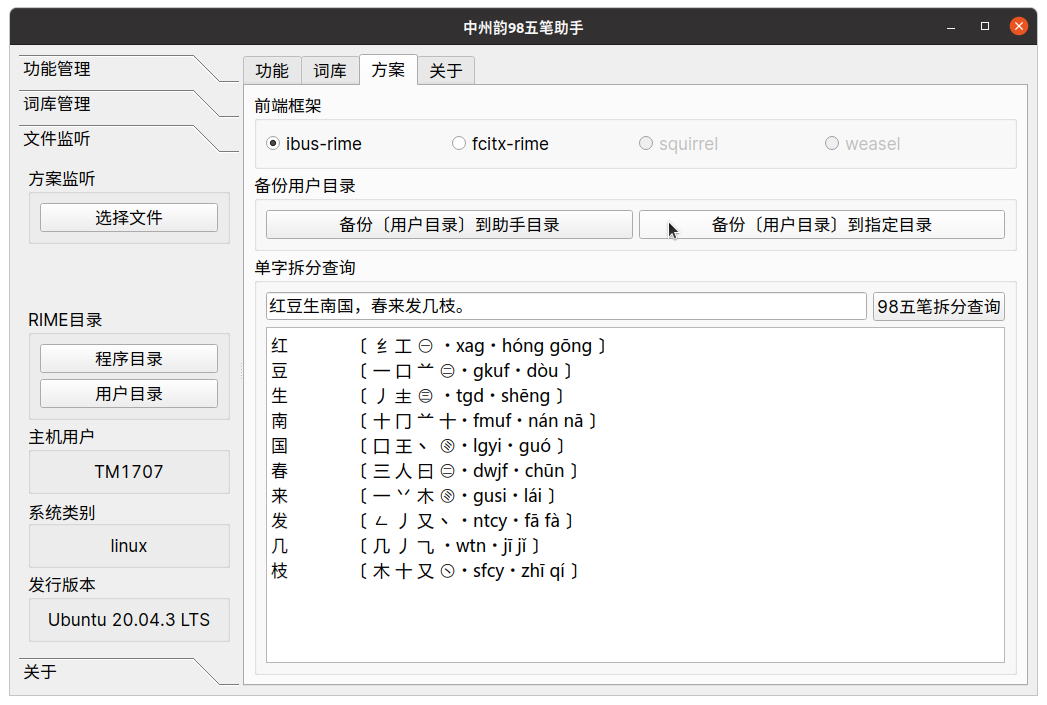Click the 主机用户 label
Screen dimensions: 1047x705
61,437
